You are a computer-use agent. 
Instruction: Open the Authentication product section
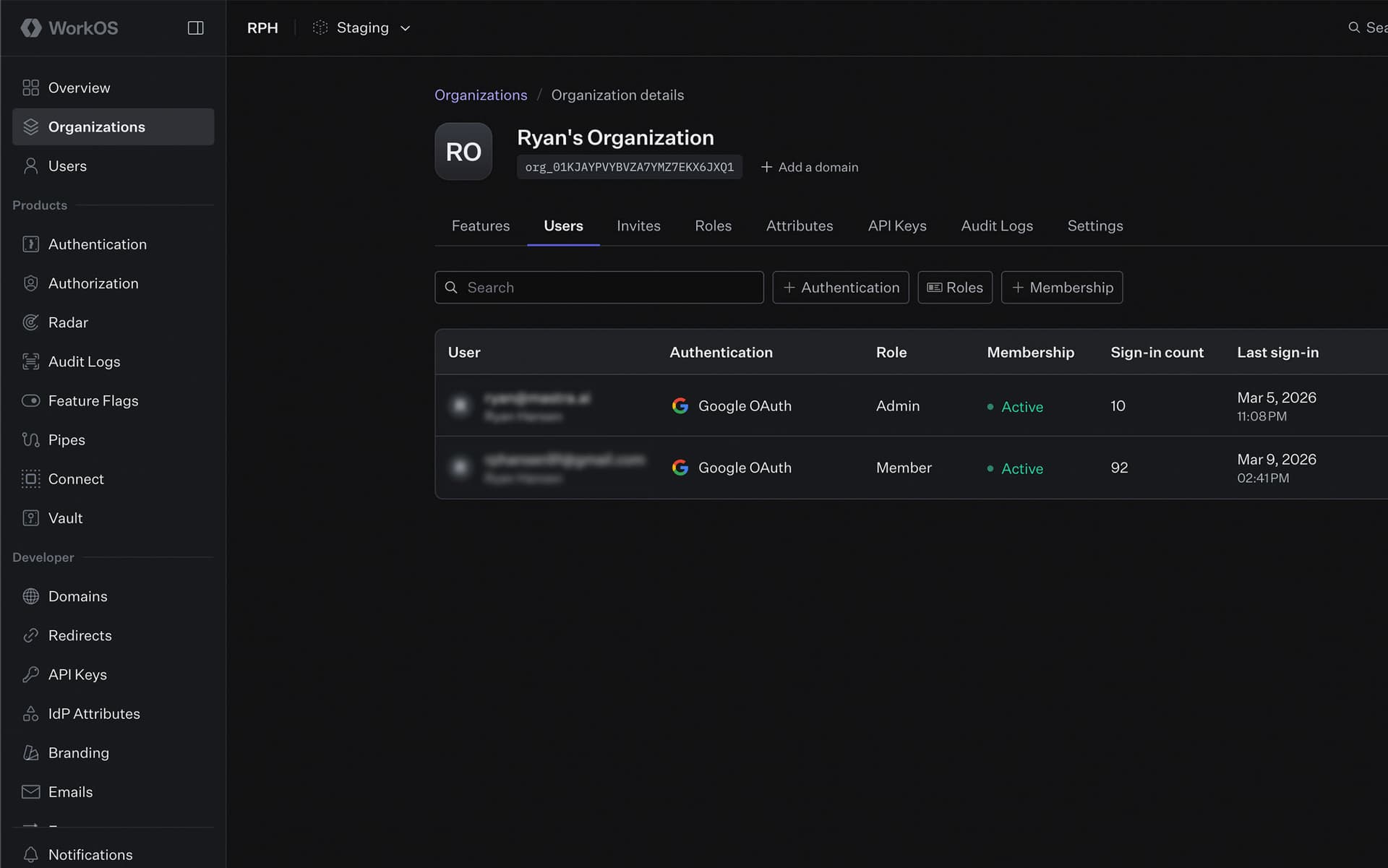pyautogui.click(x=97, y=244)
